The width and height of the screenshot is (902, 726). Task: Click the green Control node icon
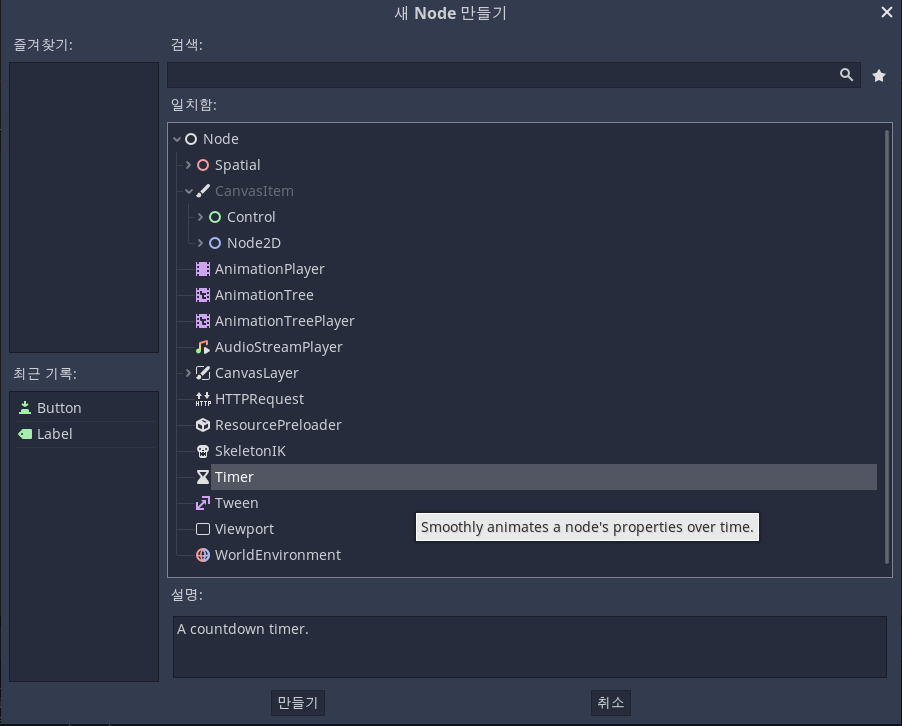(215, 217)
